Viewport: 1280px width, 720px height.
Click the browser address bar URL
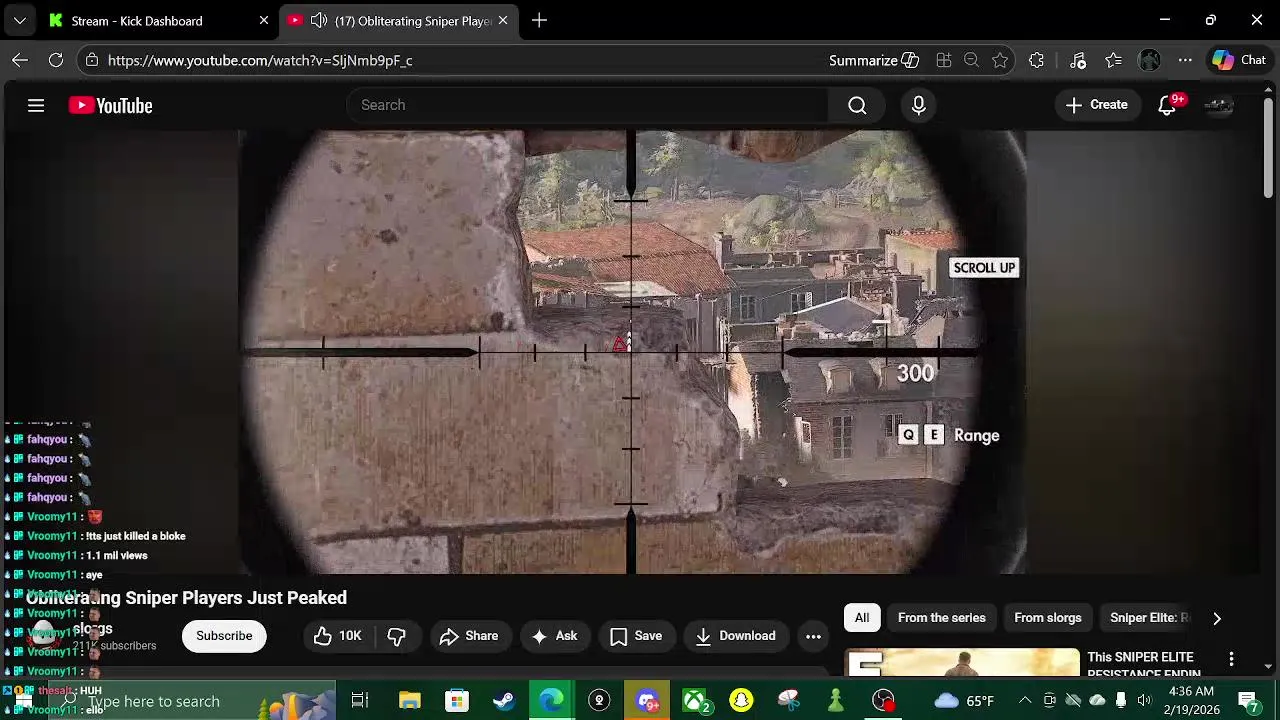click(x=260, y=60)
